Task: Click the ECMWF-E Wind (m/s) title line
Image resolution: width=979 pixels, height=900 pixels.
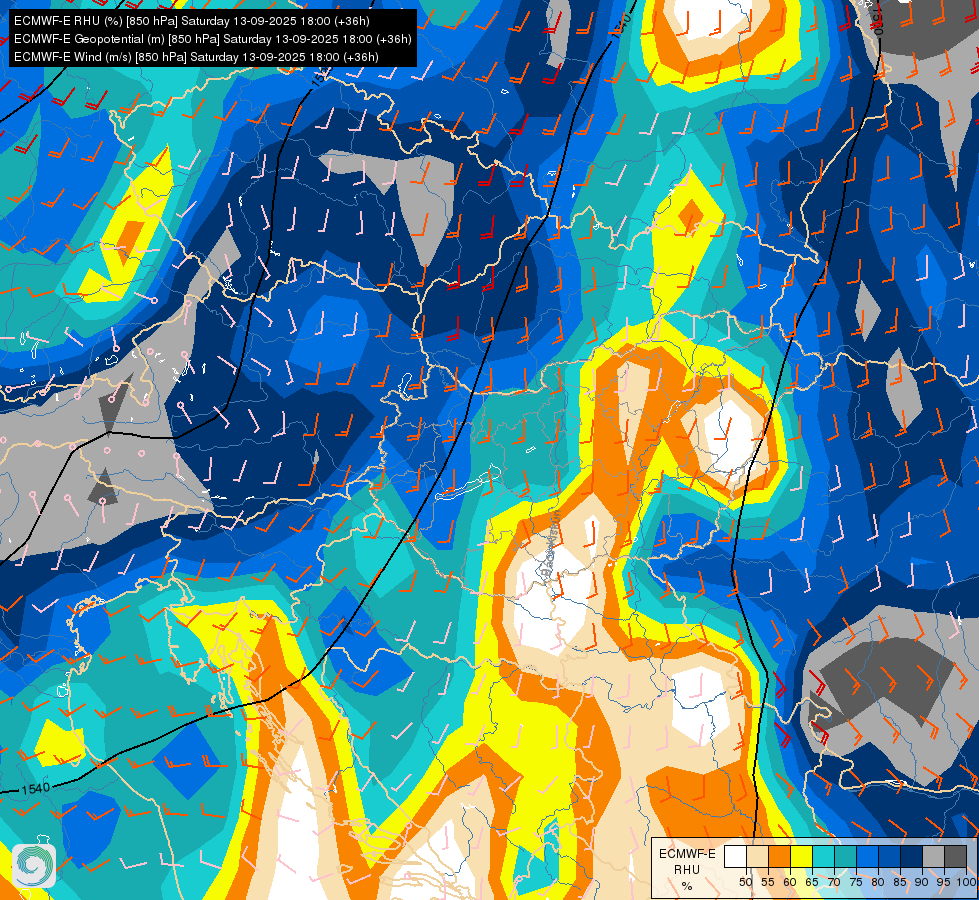Action: [x=196, y=57]
